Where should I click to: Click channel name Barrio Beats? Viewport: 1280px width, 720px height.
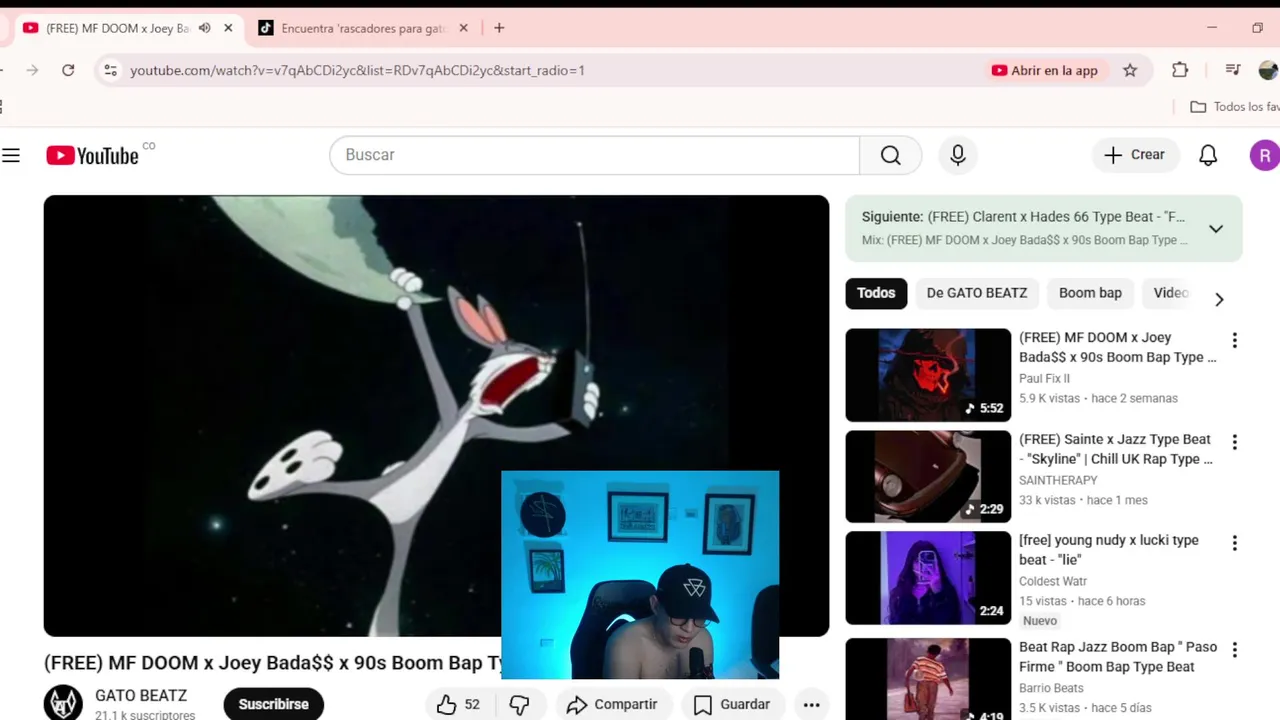tap(1051, 688)
